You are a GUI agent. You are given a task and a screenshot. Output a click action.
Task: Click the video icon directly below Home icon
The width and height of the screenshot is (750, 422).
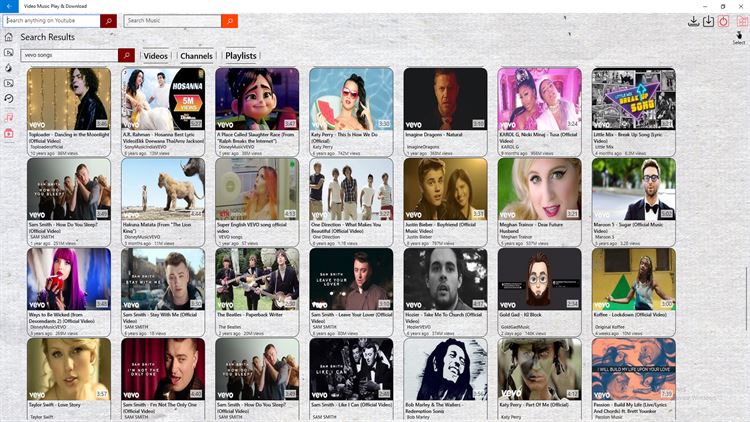(x=9, y=53)
